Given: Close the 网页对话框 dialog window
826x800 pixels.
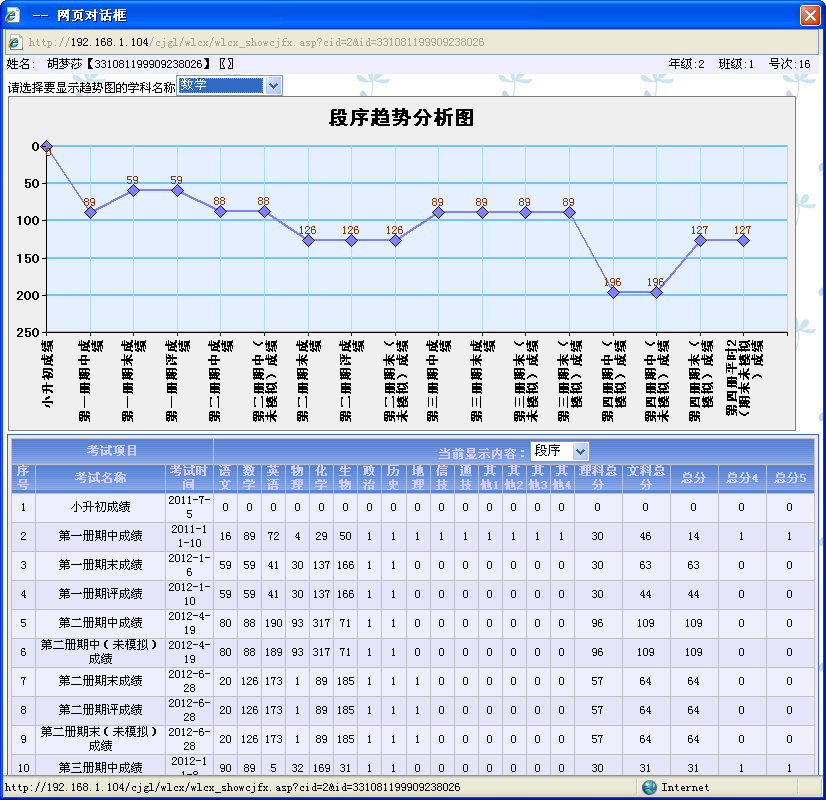Looking at the screenshot, I should (x=810, y=15).
